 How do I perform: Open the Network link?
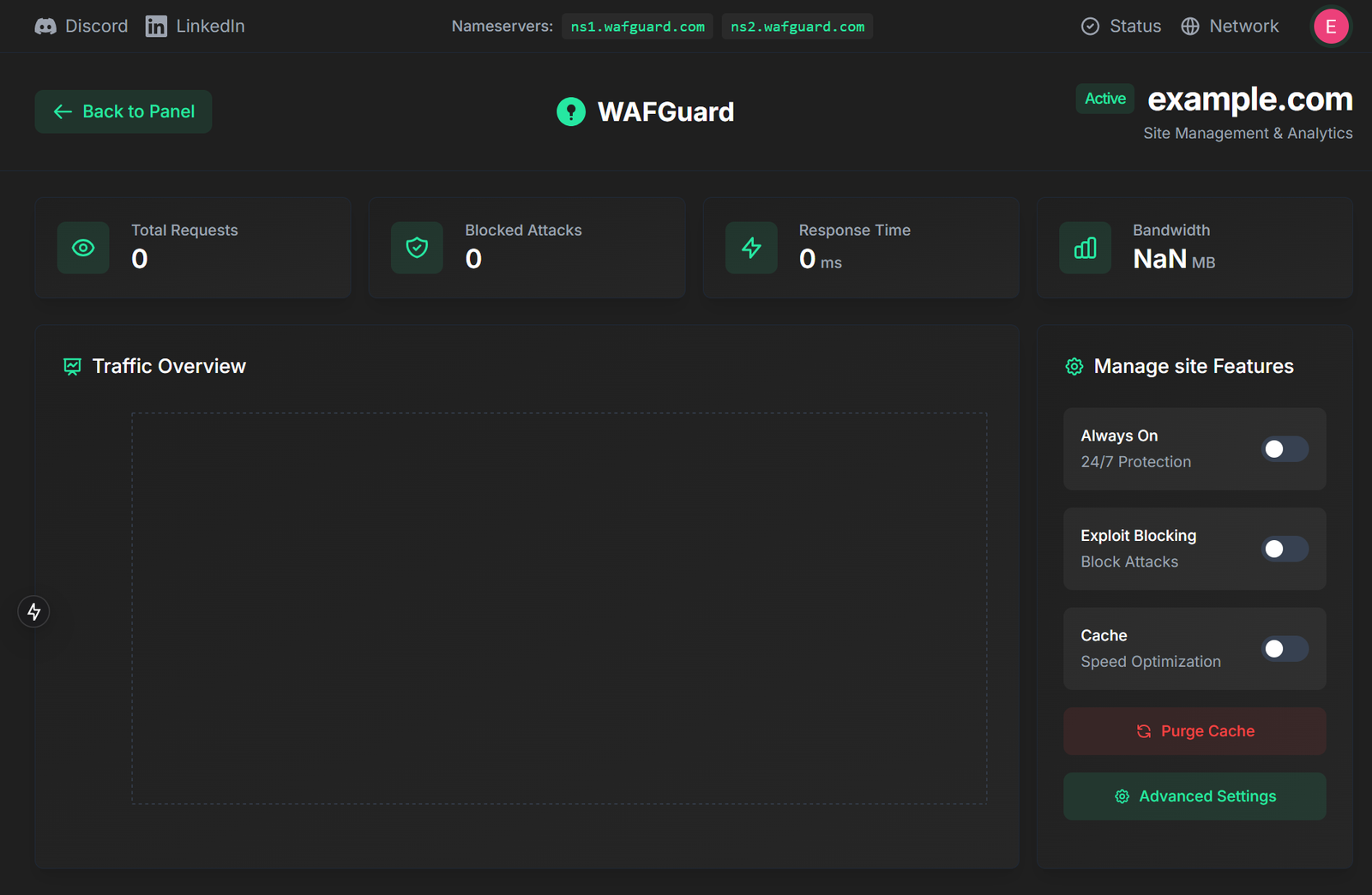(x=1230, y=26)
